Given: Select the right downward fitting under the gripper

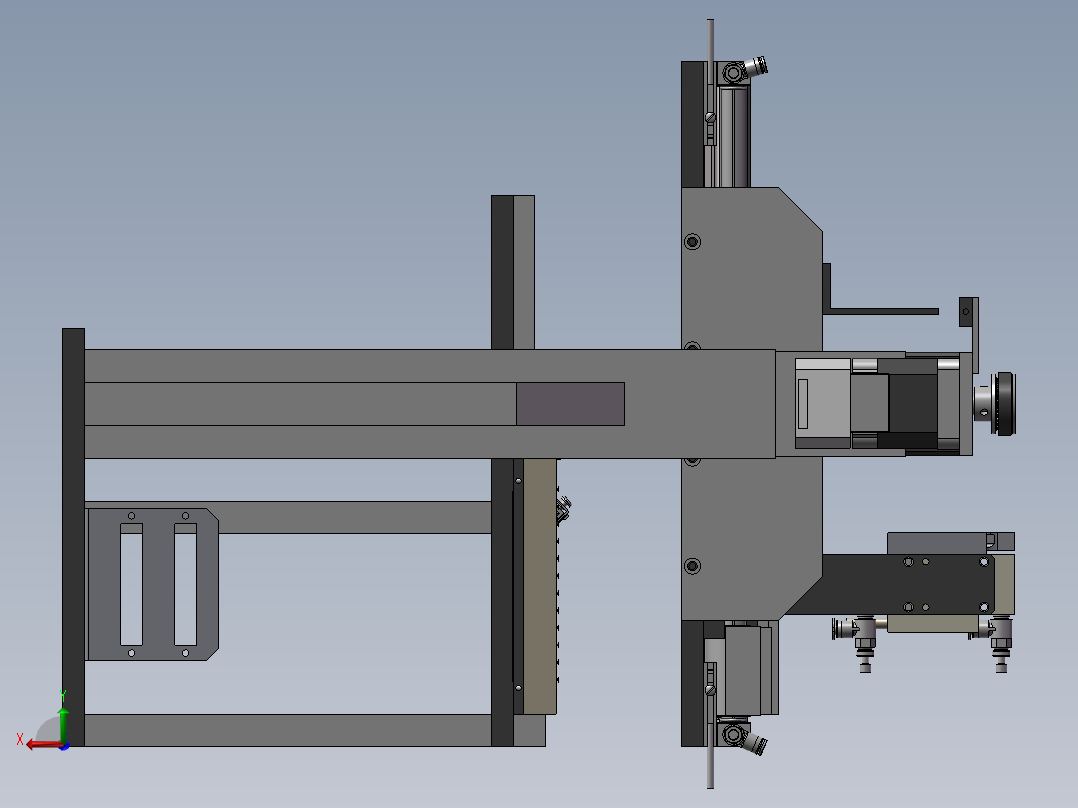Looking at the screenshot, I should coord(1001,645).
